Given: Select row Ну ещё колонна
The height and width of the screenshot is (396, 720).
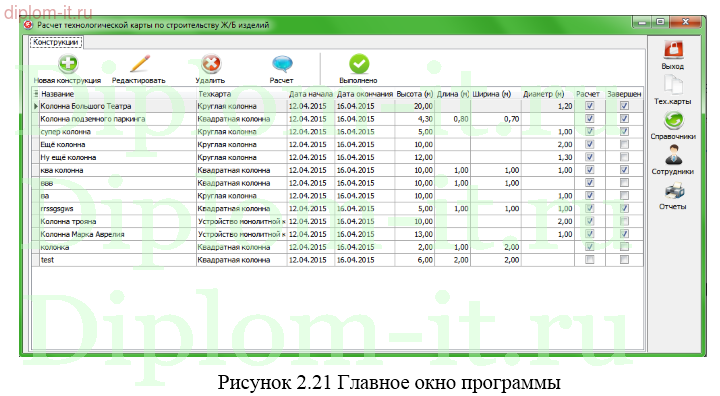Looking at the screenshot, I should (338, 157).
